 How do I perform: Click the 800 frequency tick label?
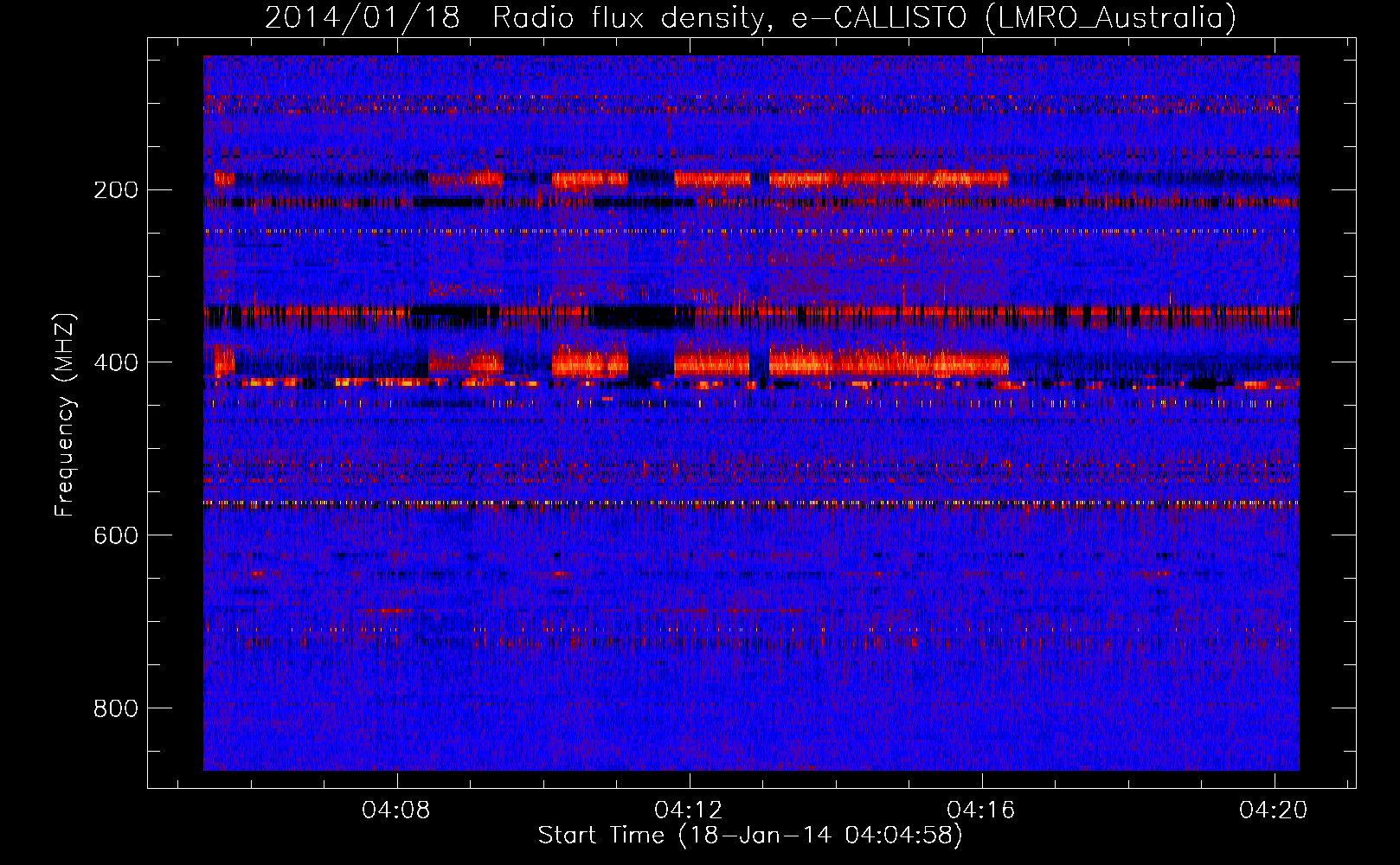[116, 708]
